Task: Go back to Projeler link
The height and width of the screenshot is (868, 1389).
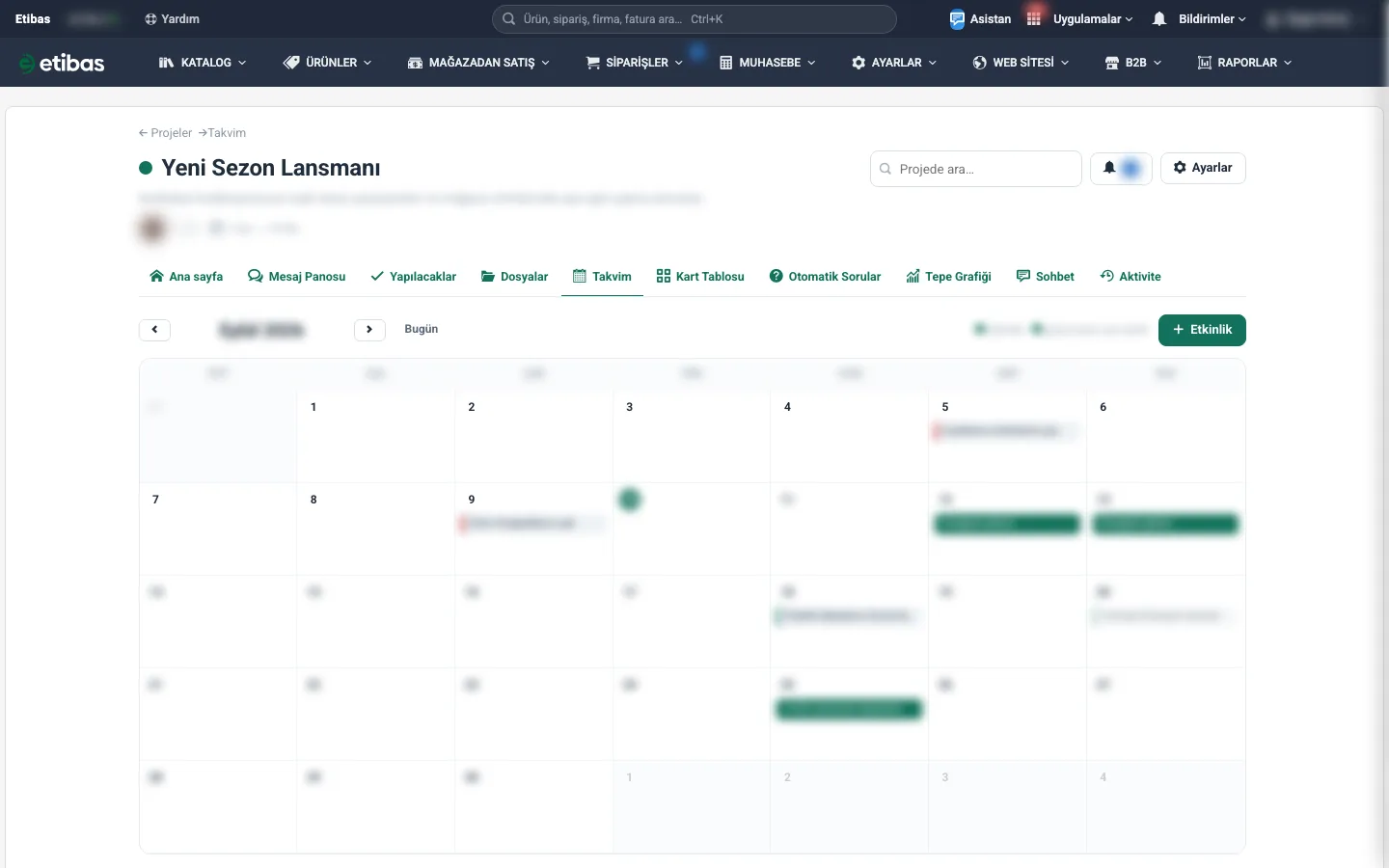Action: point(166,133)
